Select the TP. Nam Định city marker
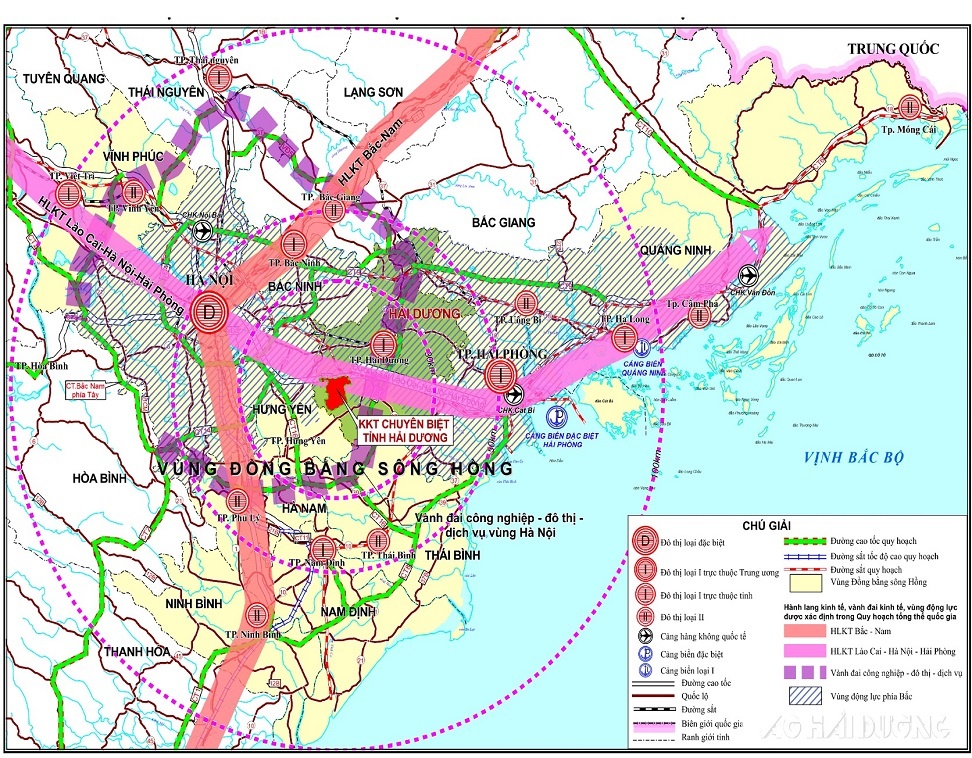Screen dimensions: 972x758 tap(323, 549)
